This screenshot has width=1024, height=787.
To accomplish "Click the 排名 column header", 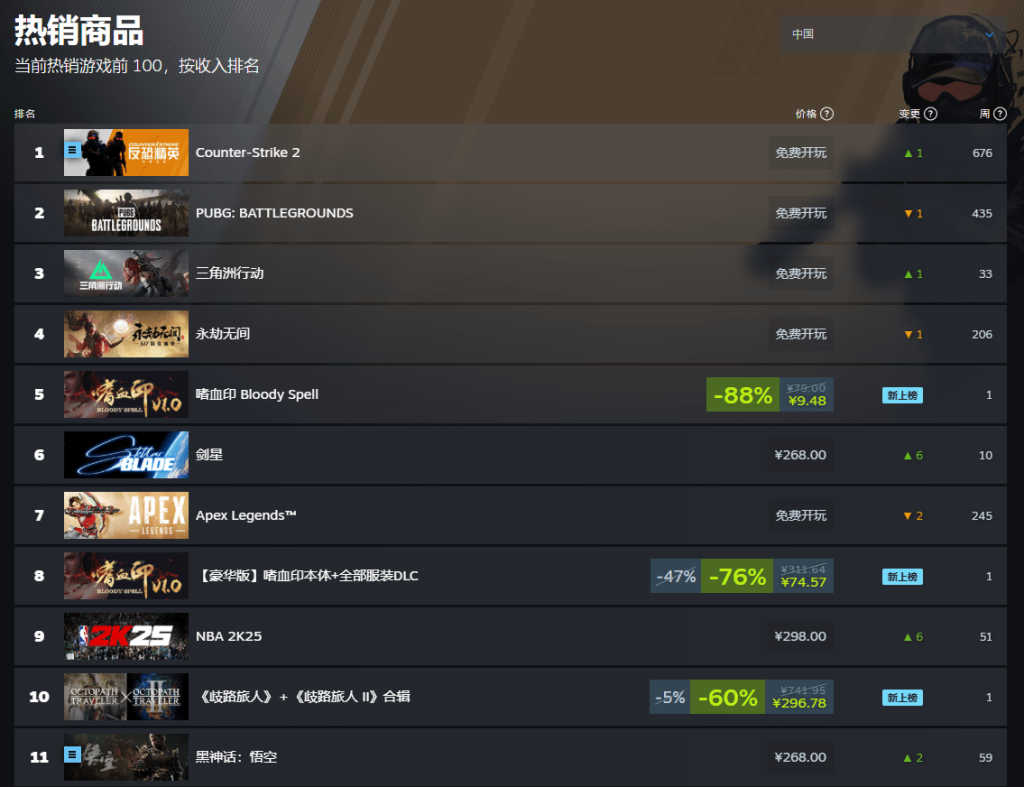I will [25, 114].
